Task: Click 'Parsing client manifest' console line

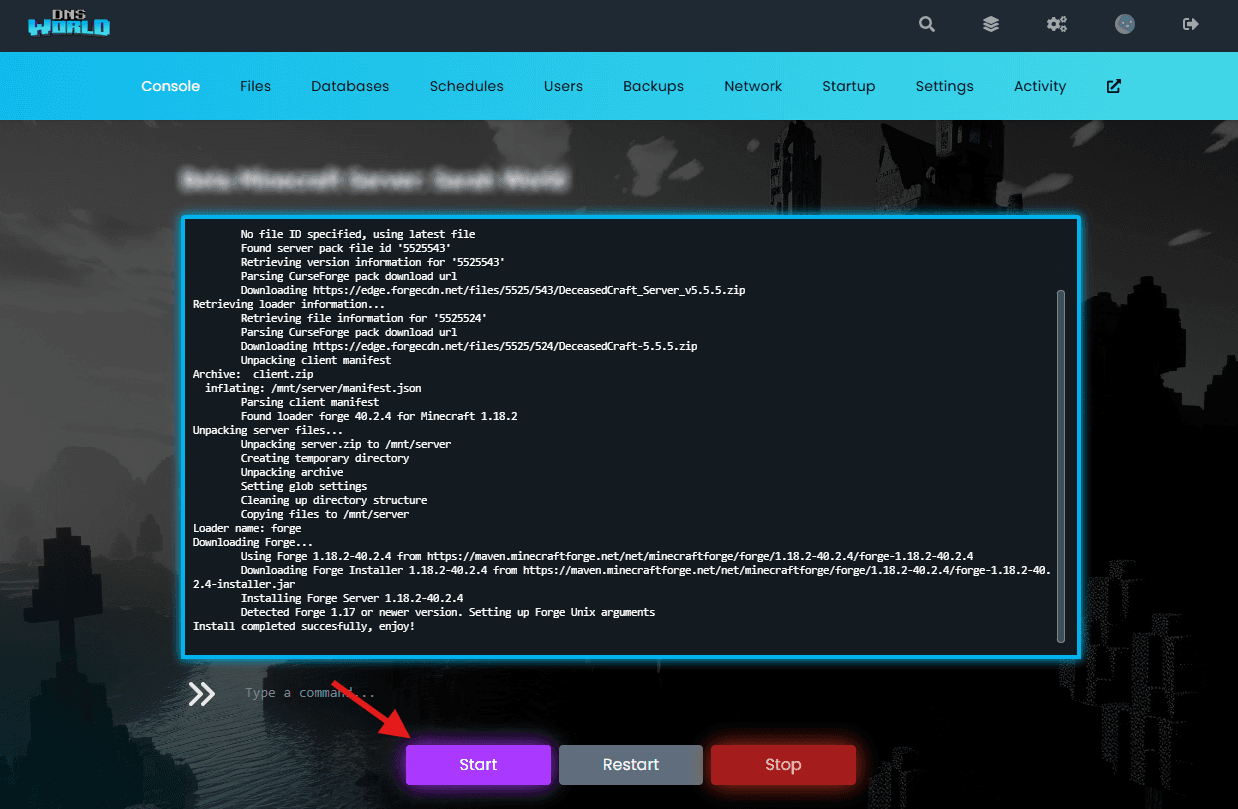Action: (x=310, y=402)
